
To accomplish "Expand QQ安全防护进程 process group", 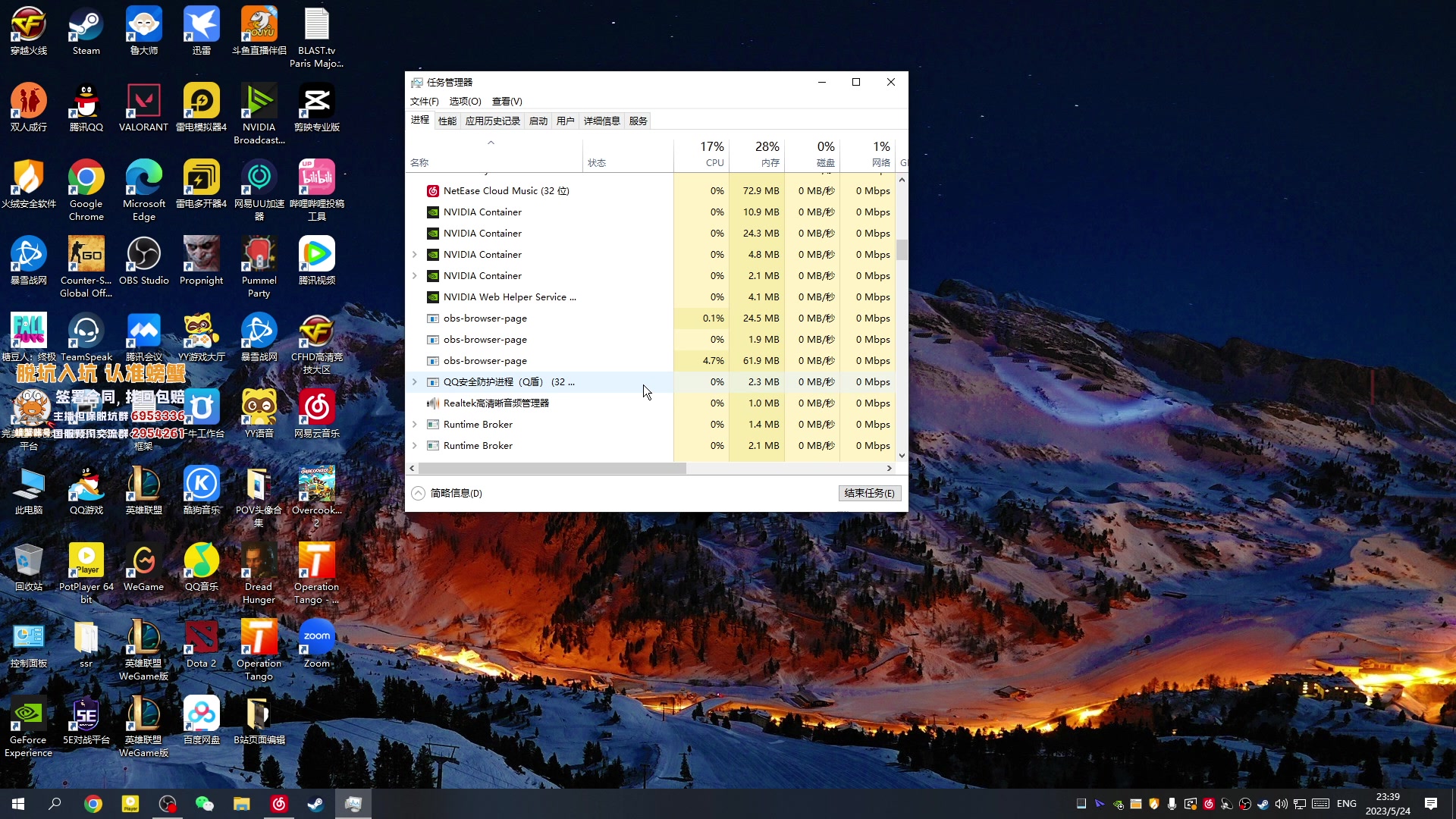I will (x=414, y=382).
